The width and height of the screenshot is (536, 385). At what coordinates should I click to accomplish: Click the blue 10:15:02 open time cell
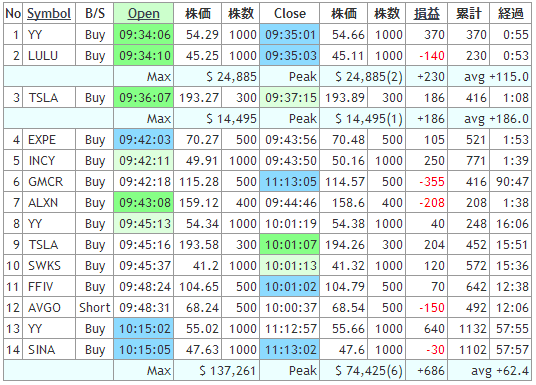pyautogui.click(x=144, y=329)
